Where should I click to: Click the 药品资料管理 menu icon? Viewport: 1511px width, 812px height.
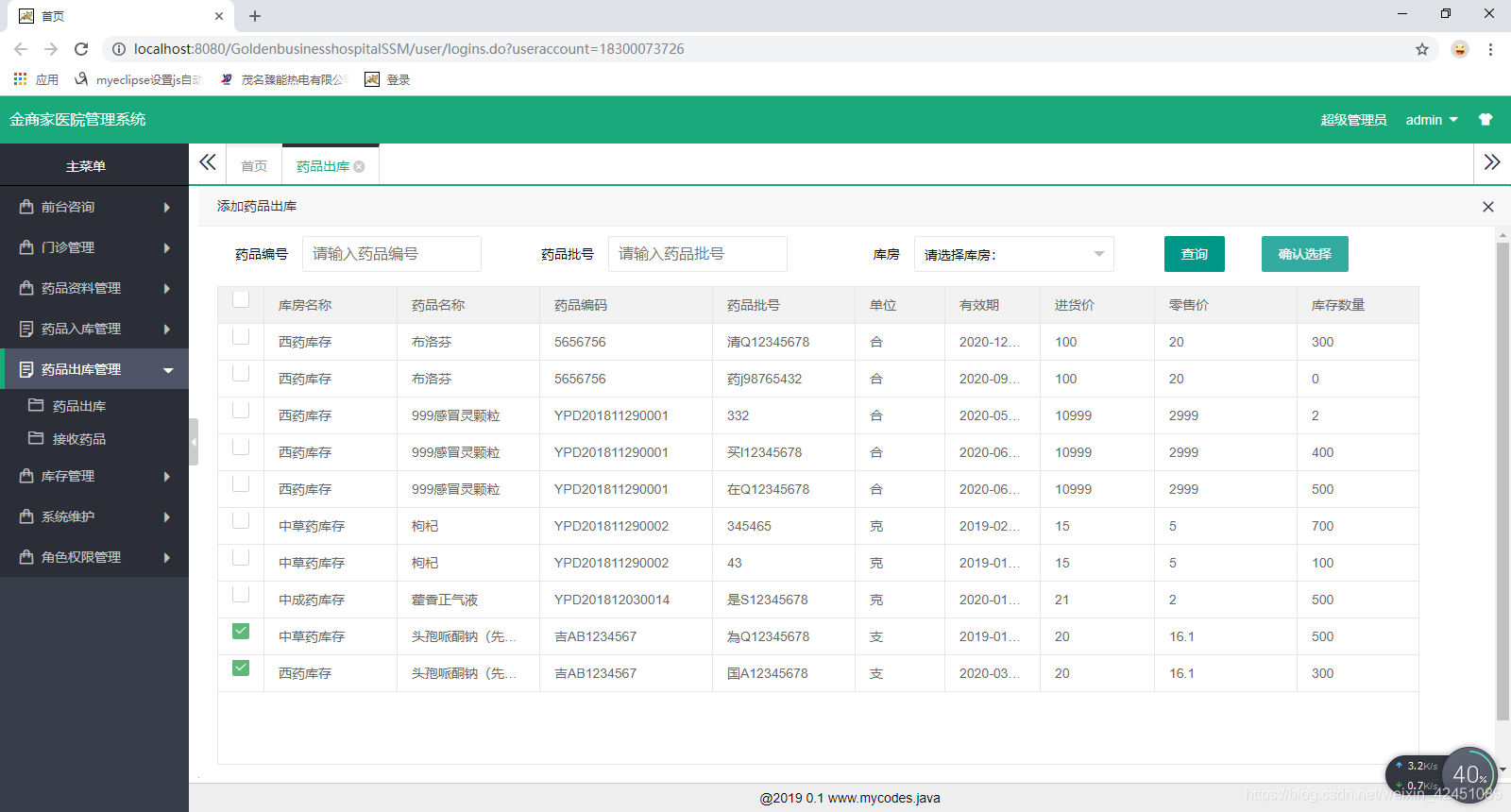tap(26, 287)
